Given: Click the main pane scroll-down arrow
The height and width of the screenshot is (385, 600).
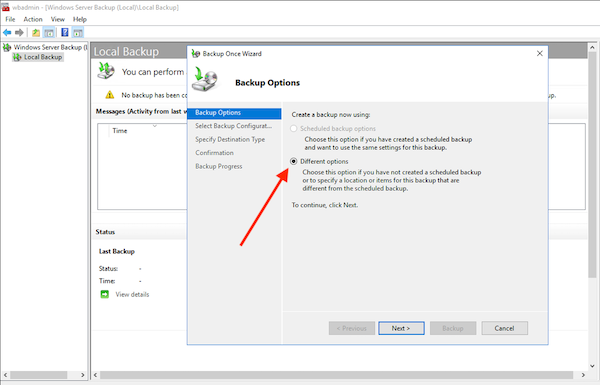Looking at the screenshot, I should 592,366.
